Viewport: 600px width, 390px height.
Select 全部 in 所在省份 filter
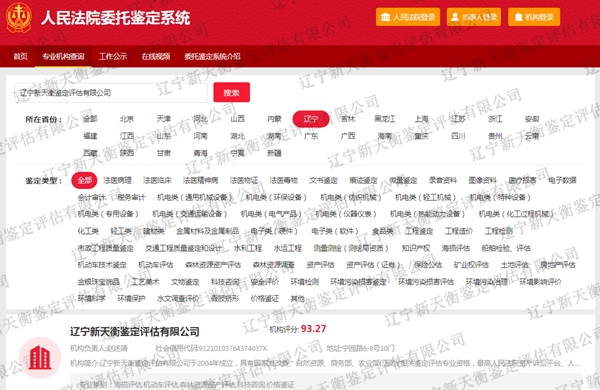coord(90,119)
